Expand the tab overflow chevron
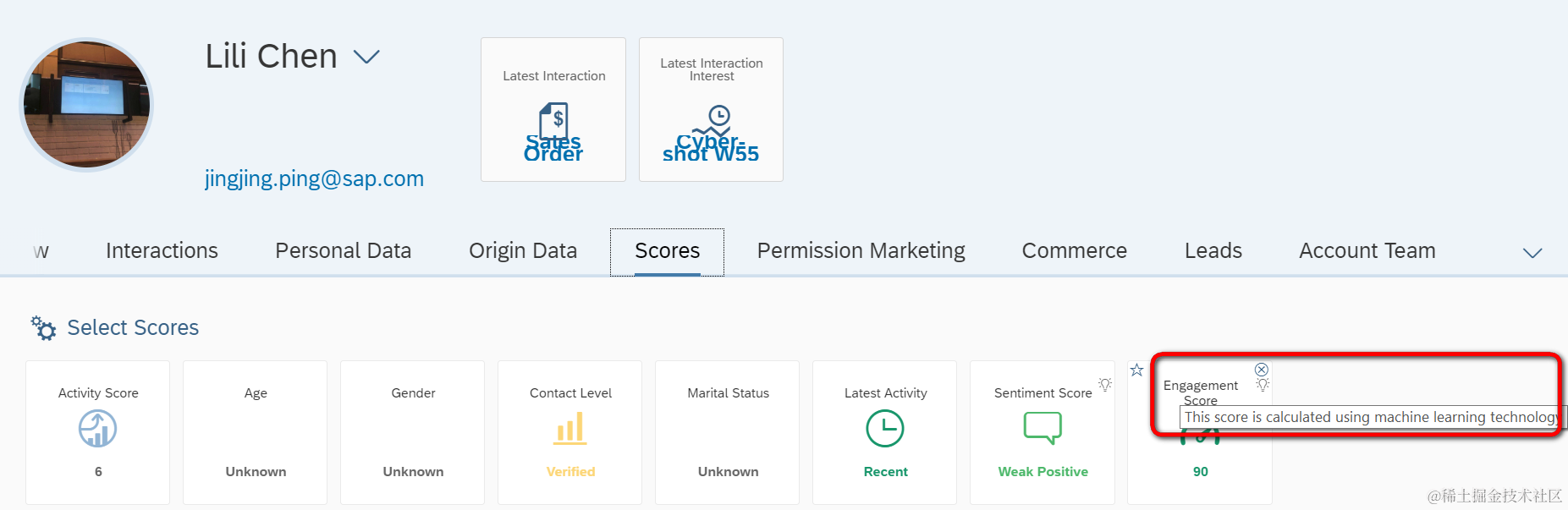Image resolution: width=1568 pixels, height=510 pixels. pyautogui.click(x=1532, y=253)
